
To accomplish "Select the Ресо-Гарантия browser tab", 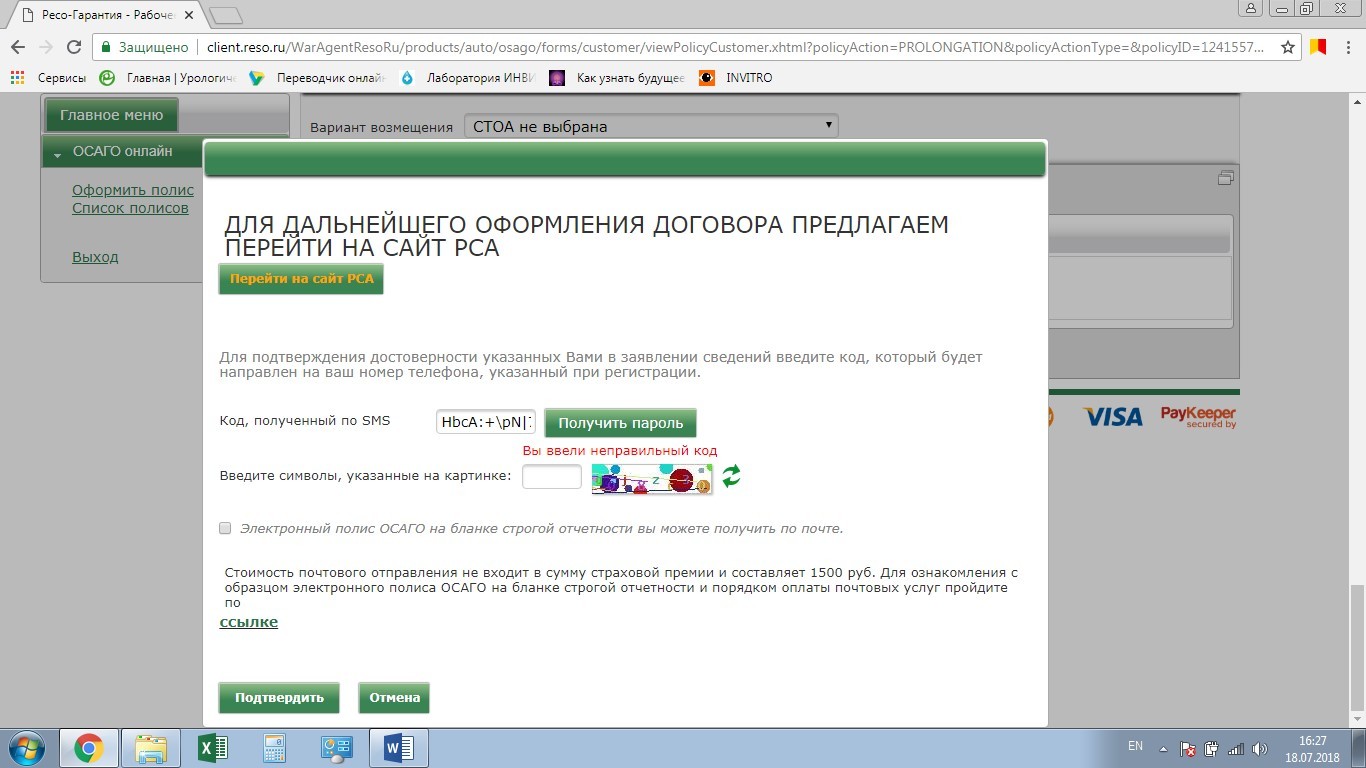I will [x=109, y=15].
